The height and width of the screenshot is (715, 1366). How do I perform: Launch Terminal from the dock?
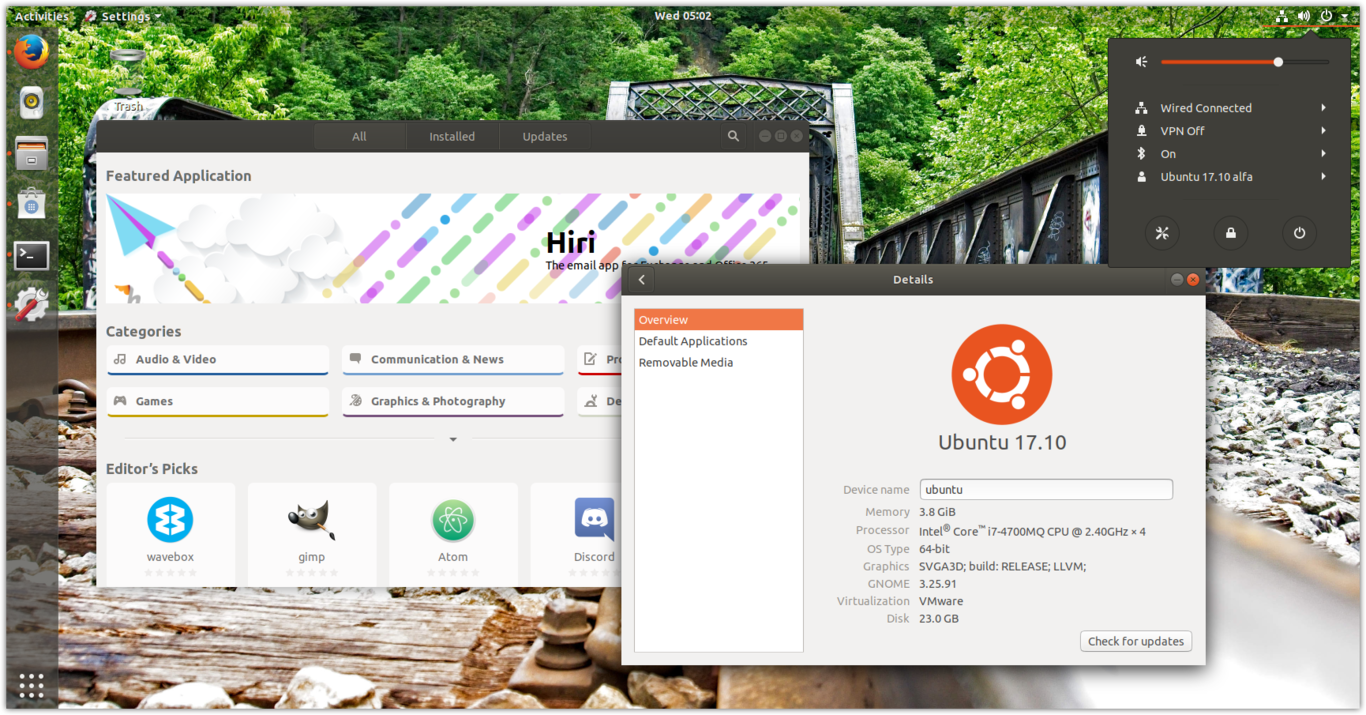coord(31,255)
